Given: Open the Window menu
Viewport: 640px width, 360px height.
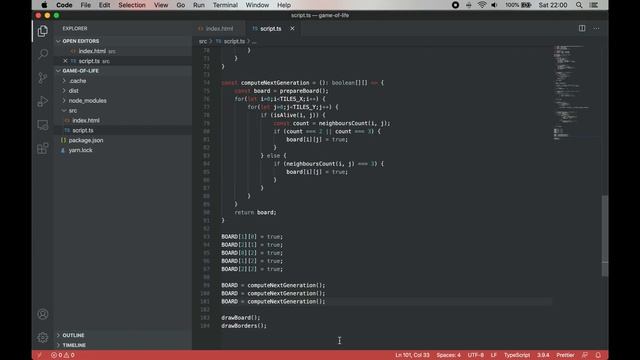Looking at the screenshot, I should [257, 5].
